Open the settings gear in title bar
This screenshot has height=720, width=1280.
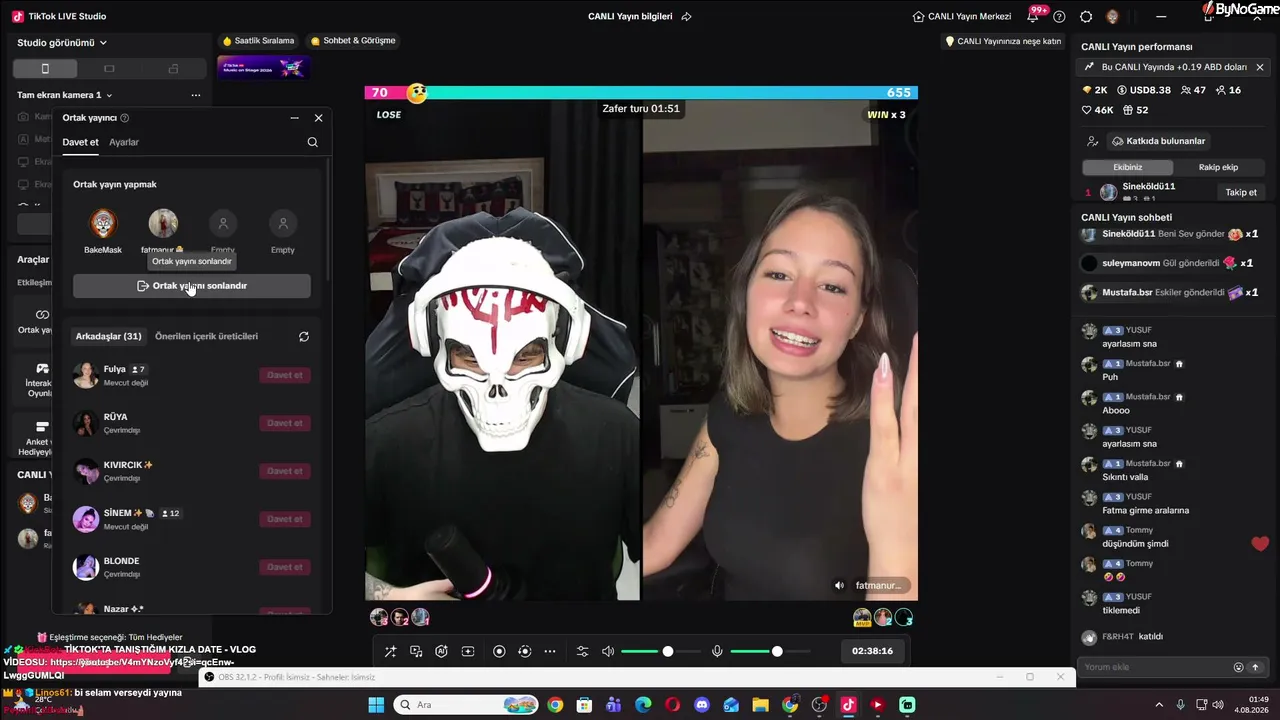[x=1086, y=17]
